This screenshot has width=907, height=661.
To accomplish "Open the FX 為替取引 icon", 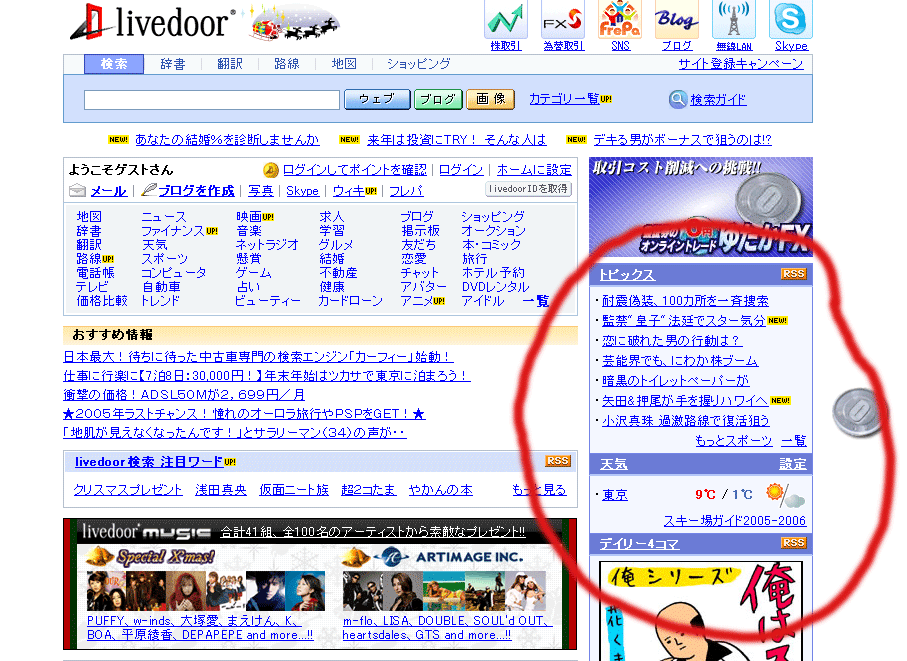I will pyautogui.click(x=563, y=20).
